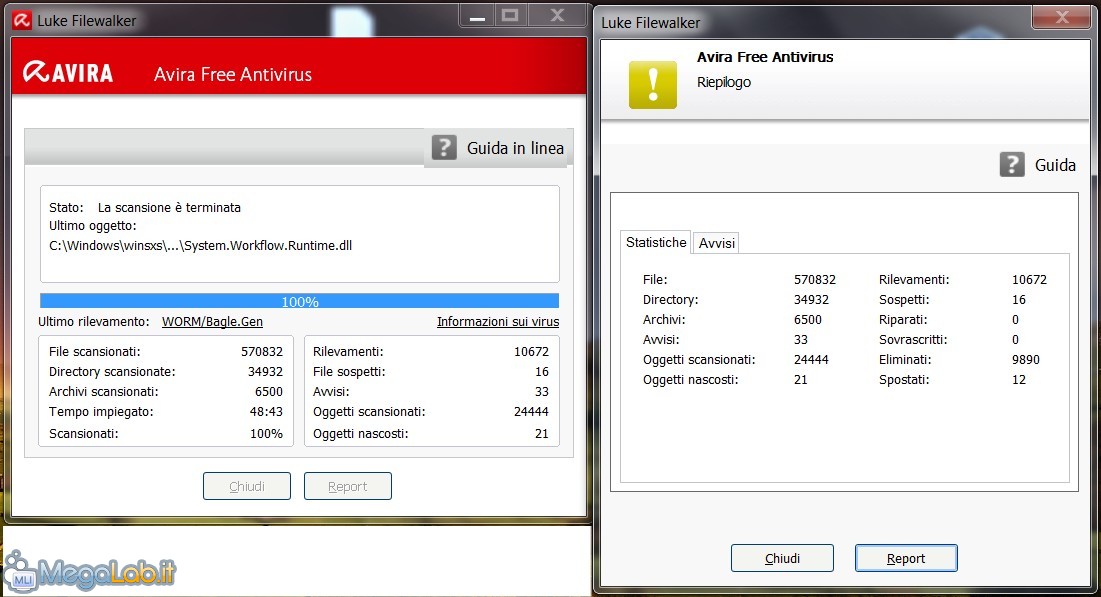Screen dimensions: 1101x597
Task: Open the WORM/Bagle.Gen detection link
Action: click(212, 322)
